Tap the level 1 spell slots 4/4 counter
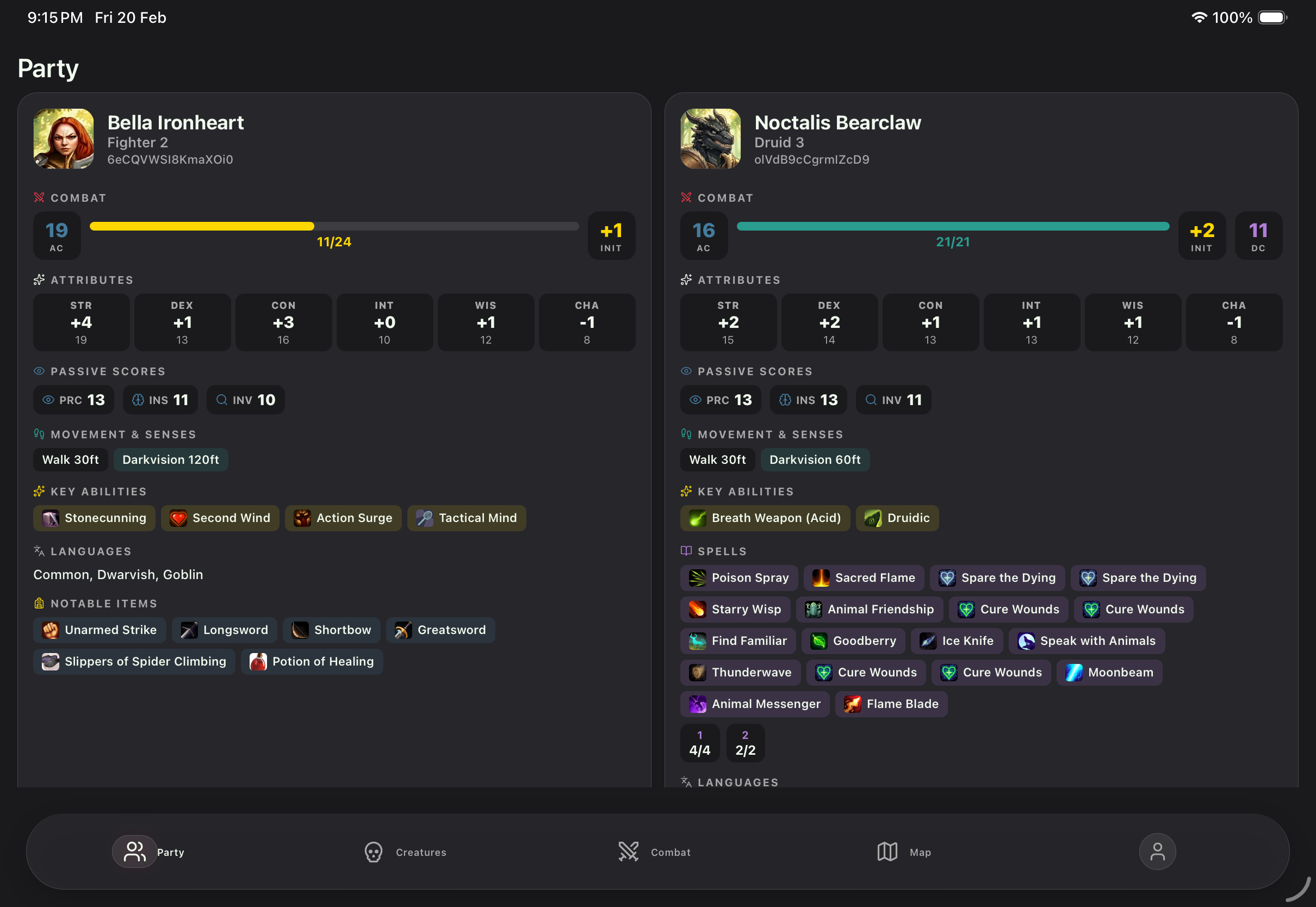The height and width of the screenshot is (907, 1316). tap(699, 743)
